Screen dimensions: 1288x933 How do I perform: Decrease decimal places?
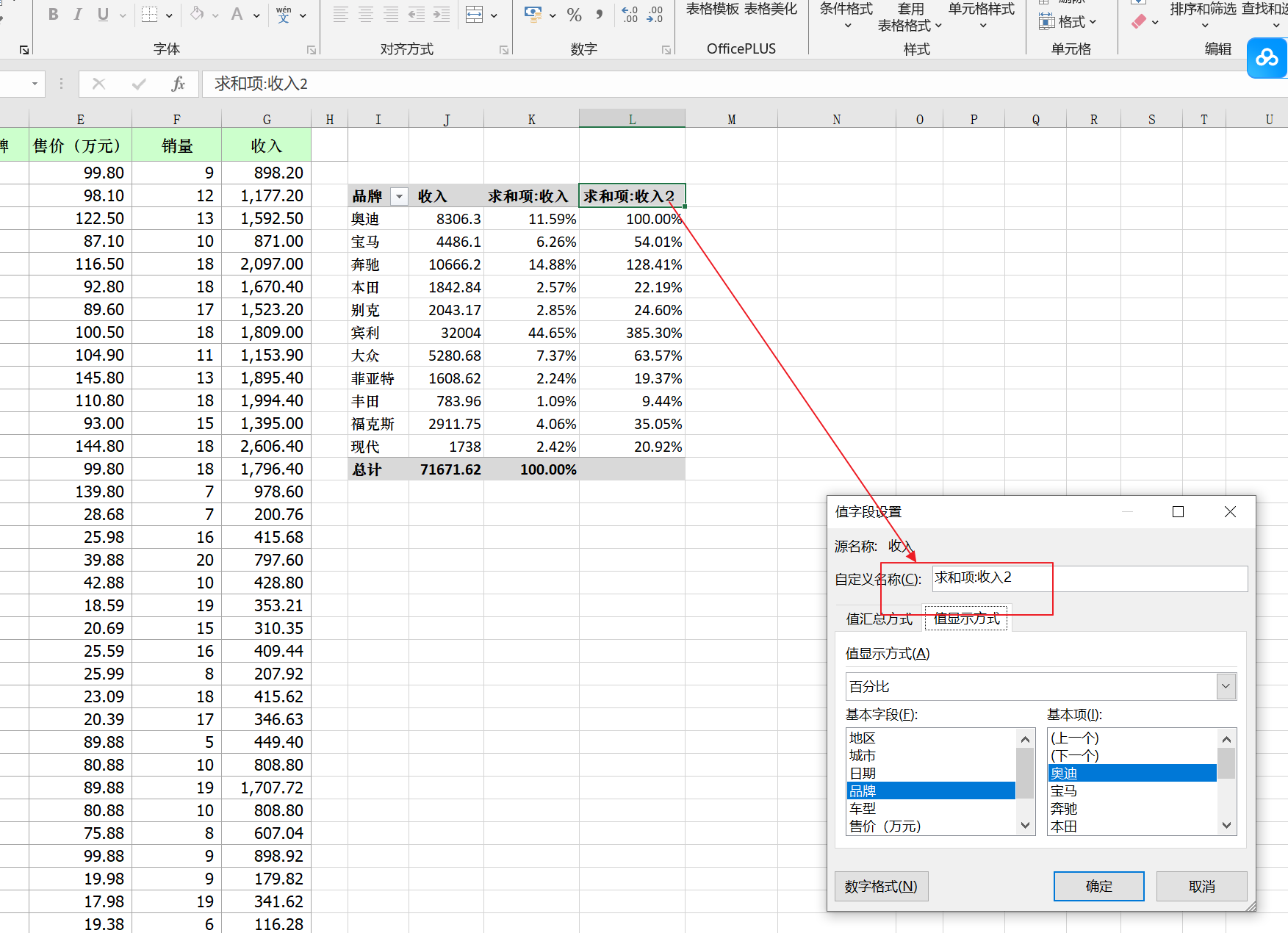point(655,15)
